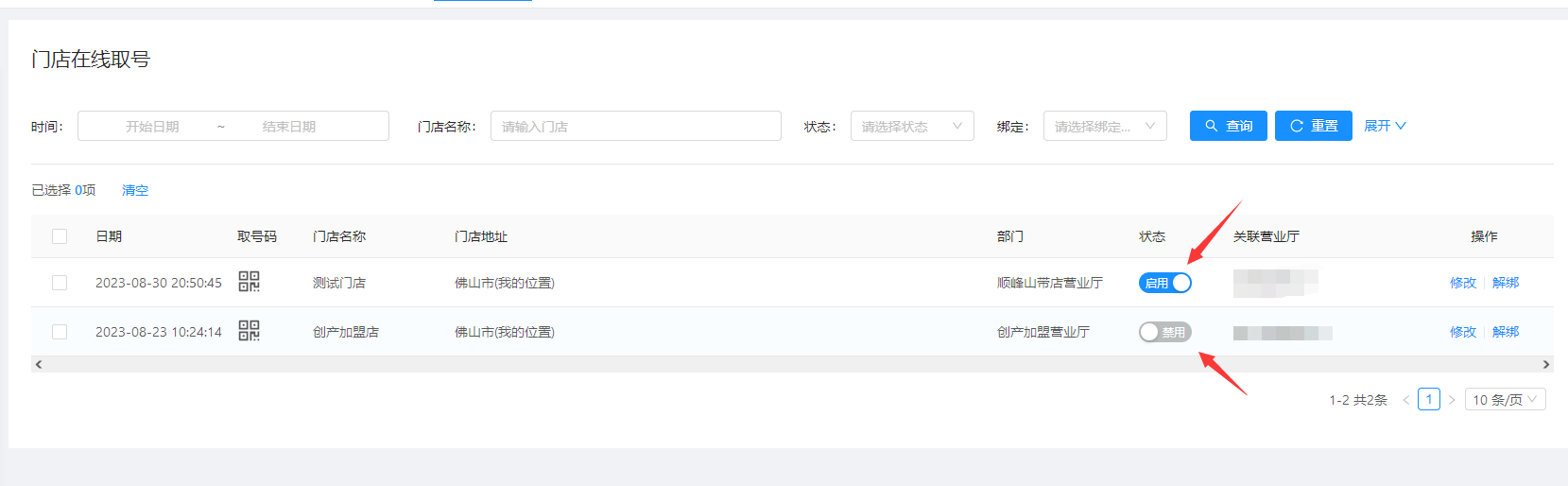The height and width of the screenshot is (486, 1568).
Task: Click 1-2 共2条 total count text
Action: 1358,400
